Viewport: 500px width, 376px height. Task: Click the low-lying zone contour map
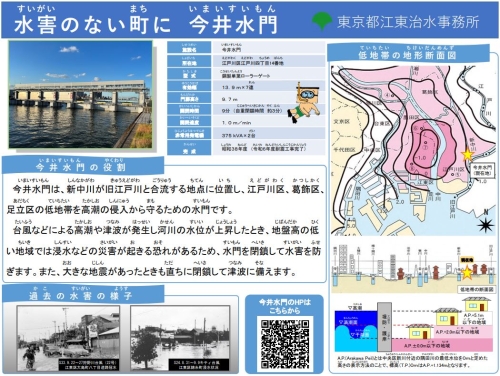pos(413,151)
